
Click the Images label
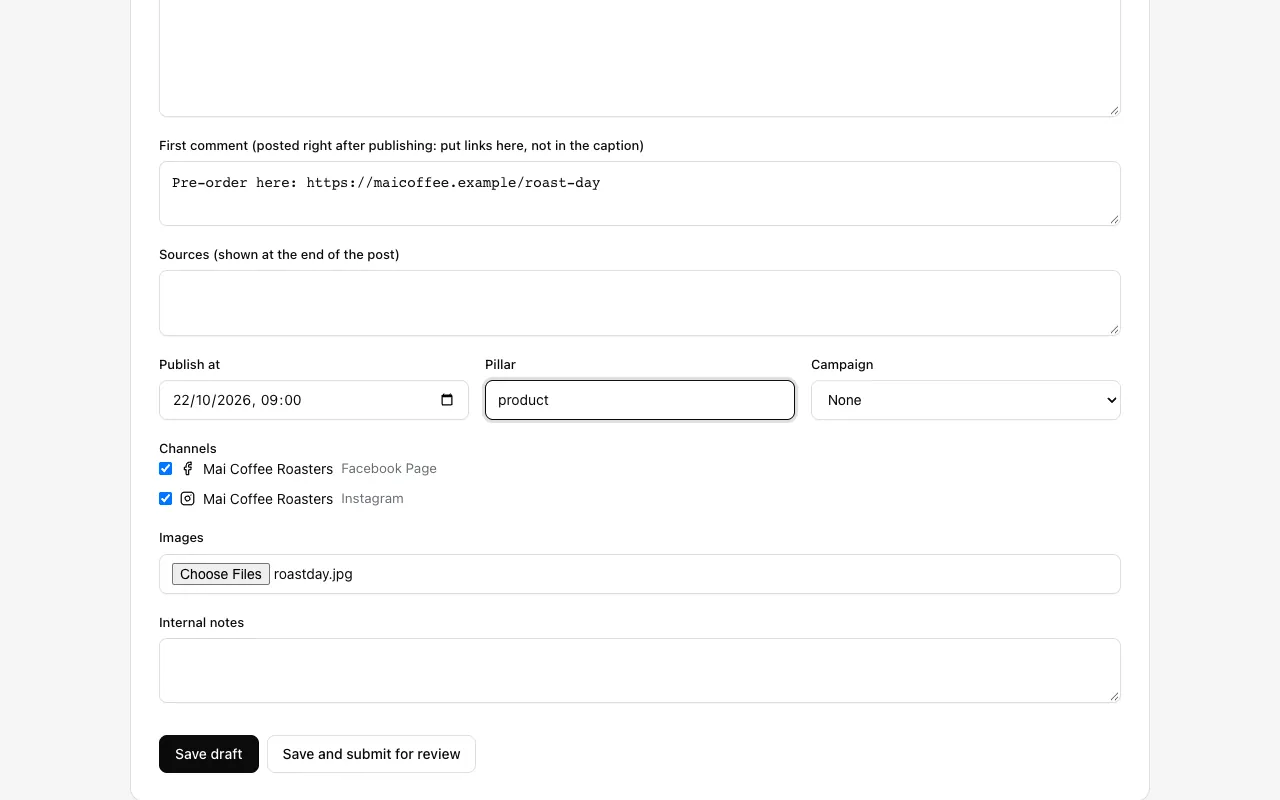[181, 538]
